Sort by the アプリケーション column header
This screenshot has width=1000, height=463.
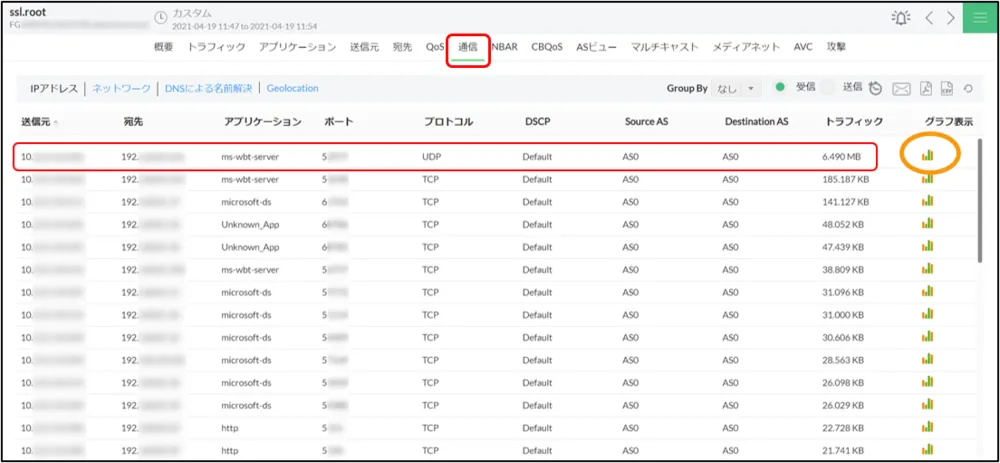pyautogui.click(x=263, y=122)
